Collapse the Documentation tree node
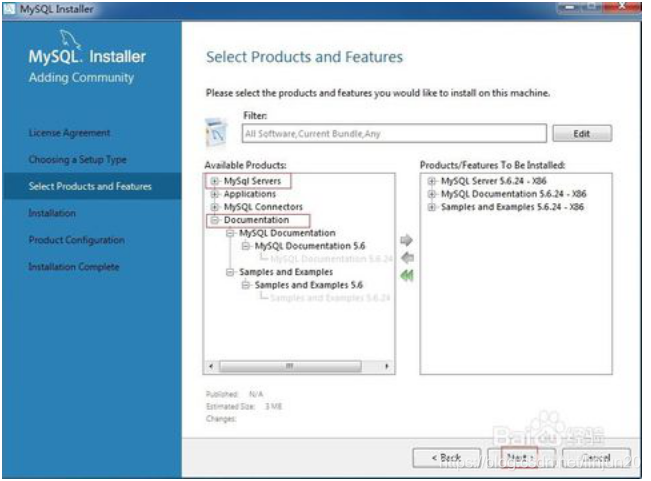The height and width of the screenshot is (481, 651). point(214,220)
